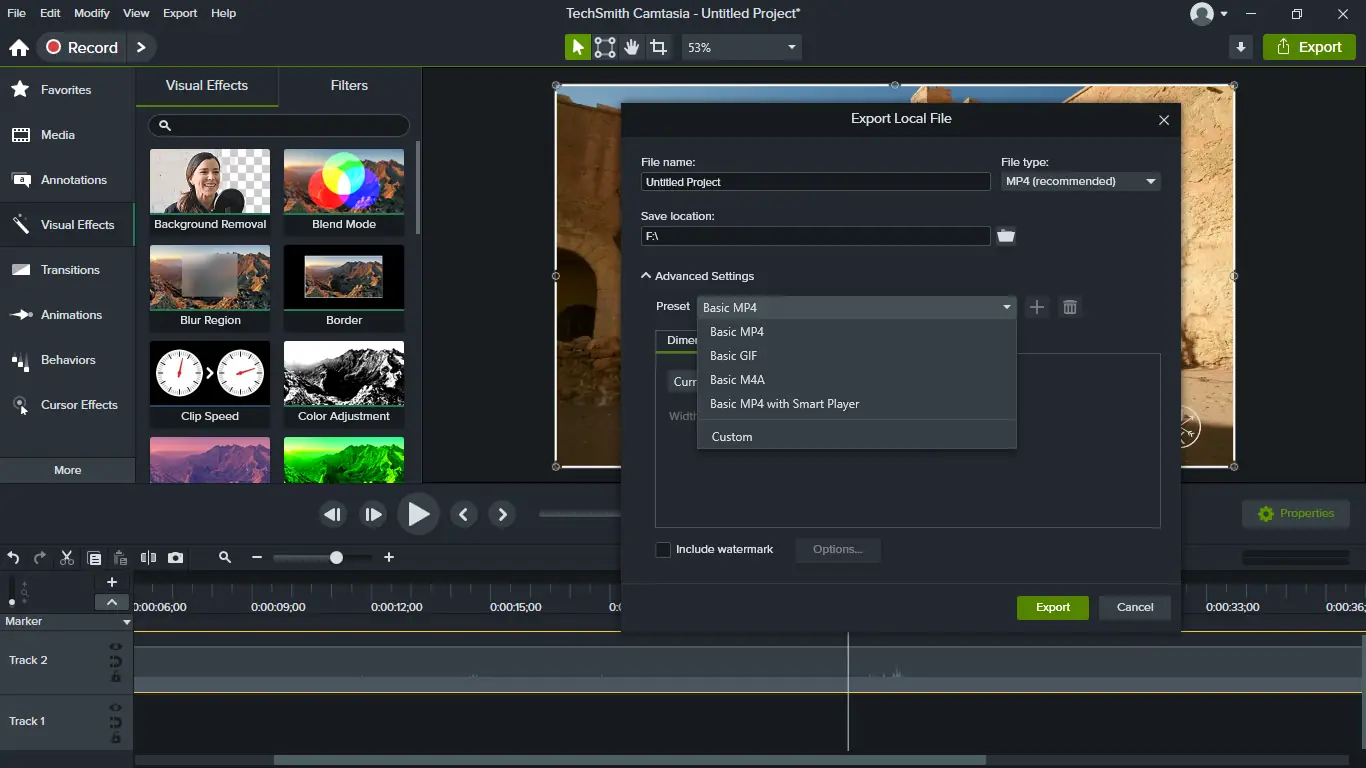
Task: Open the canvas zoom 53% dropdown
Action: 741,47
